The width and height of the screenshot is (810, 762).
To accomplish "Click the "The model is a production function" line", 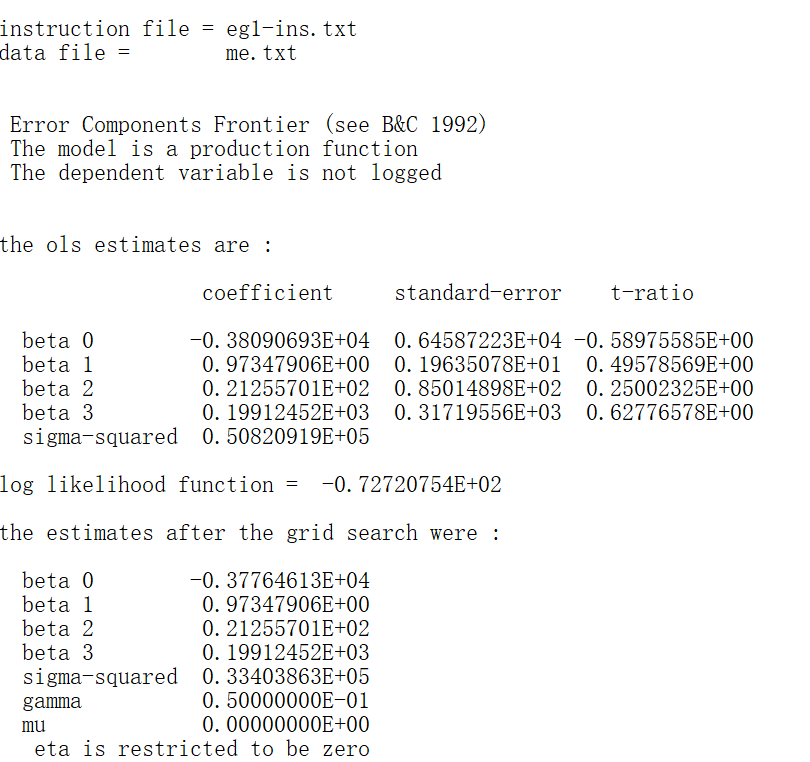I will coord(214,149).
